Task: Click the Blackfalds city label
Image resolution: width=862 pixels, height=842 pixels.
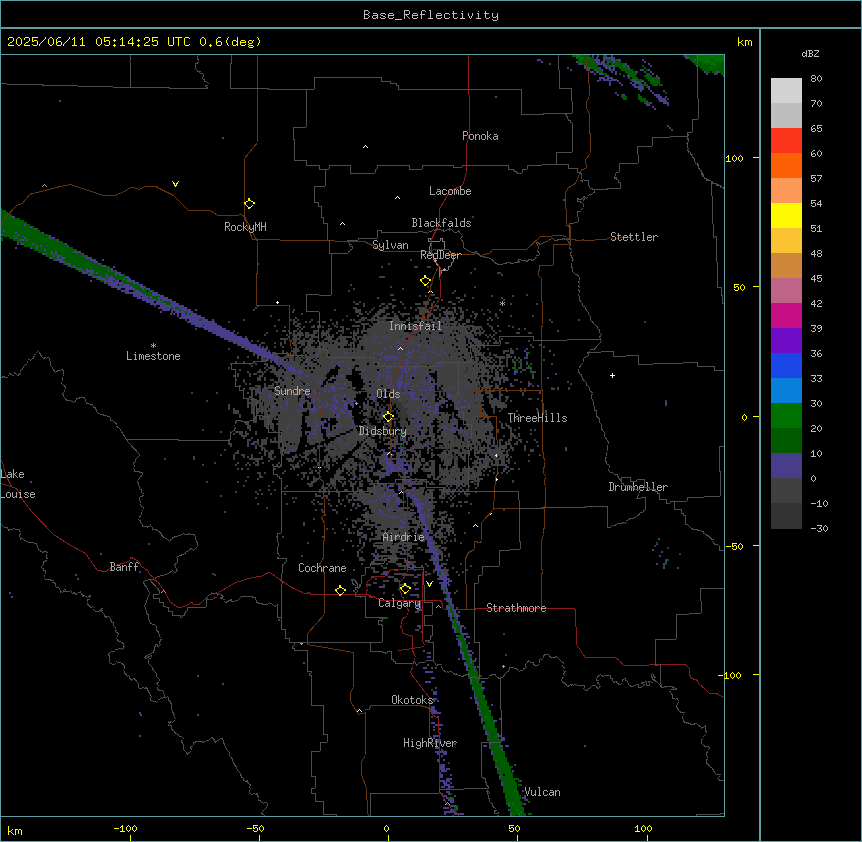Action: point(441,223)
